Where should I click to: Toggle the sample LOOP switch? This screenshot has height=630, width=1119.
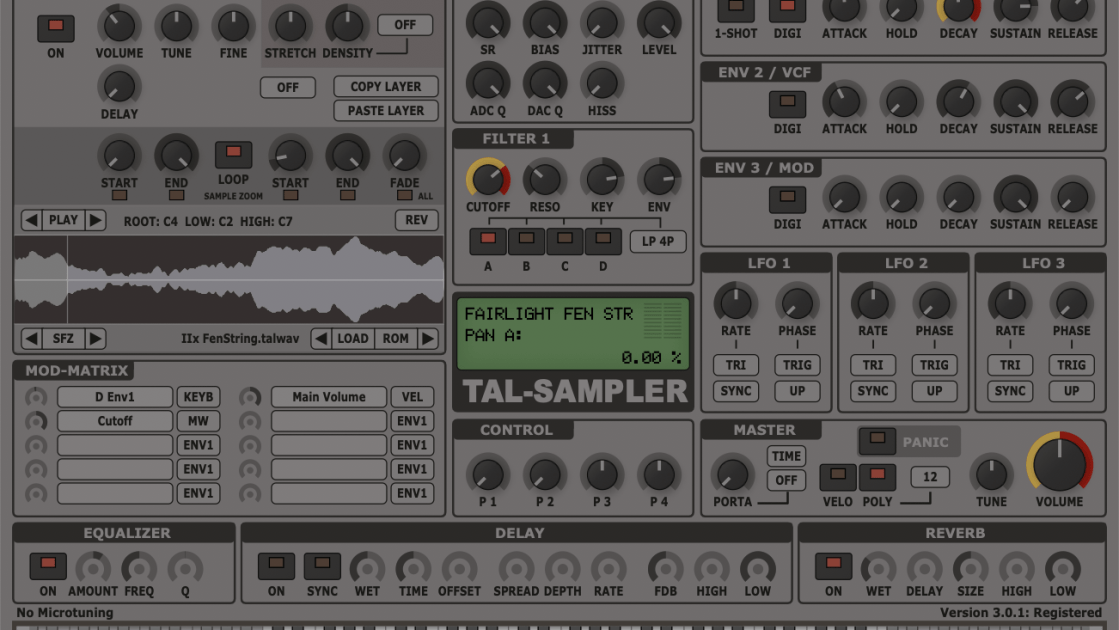(x=233, y=154)
